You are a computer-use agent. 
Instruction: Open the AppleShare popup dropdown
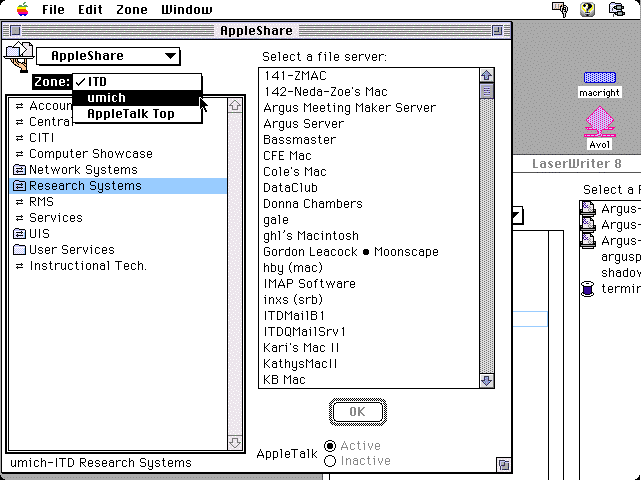[108, 56]
